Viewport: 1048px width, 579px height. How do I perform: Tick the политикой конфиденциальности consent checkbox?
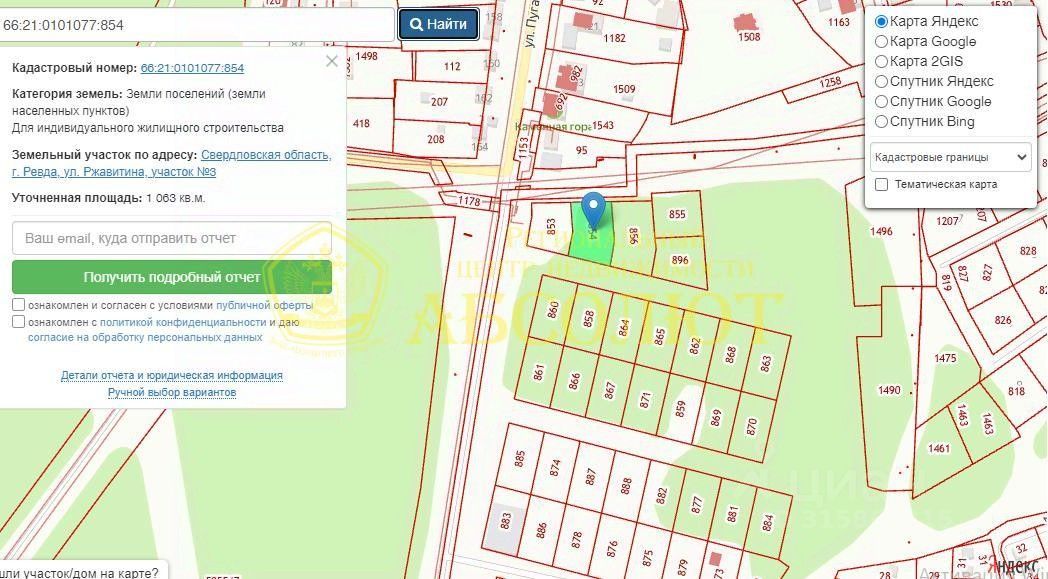tap(19, 322)
